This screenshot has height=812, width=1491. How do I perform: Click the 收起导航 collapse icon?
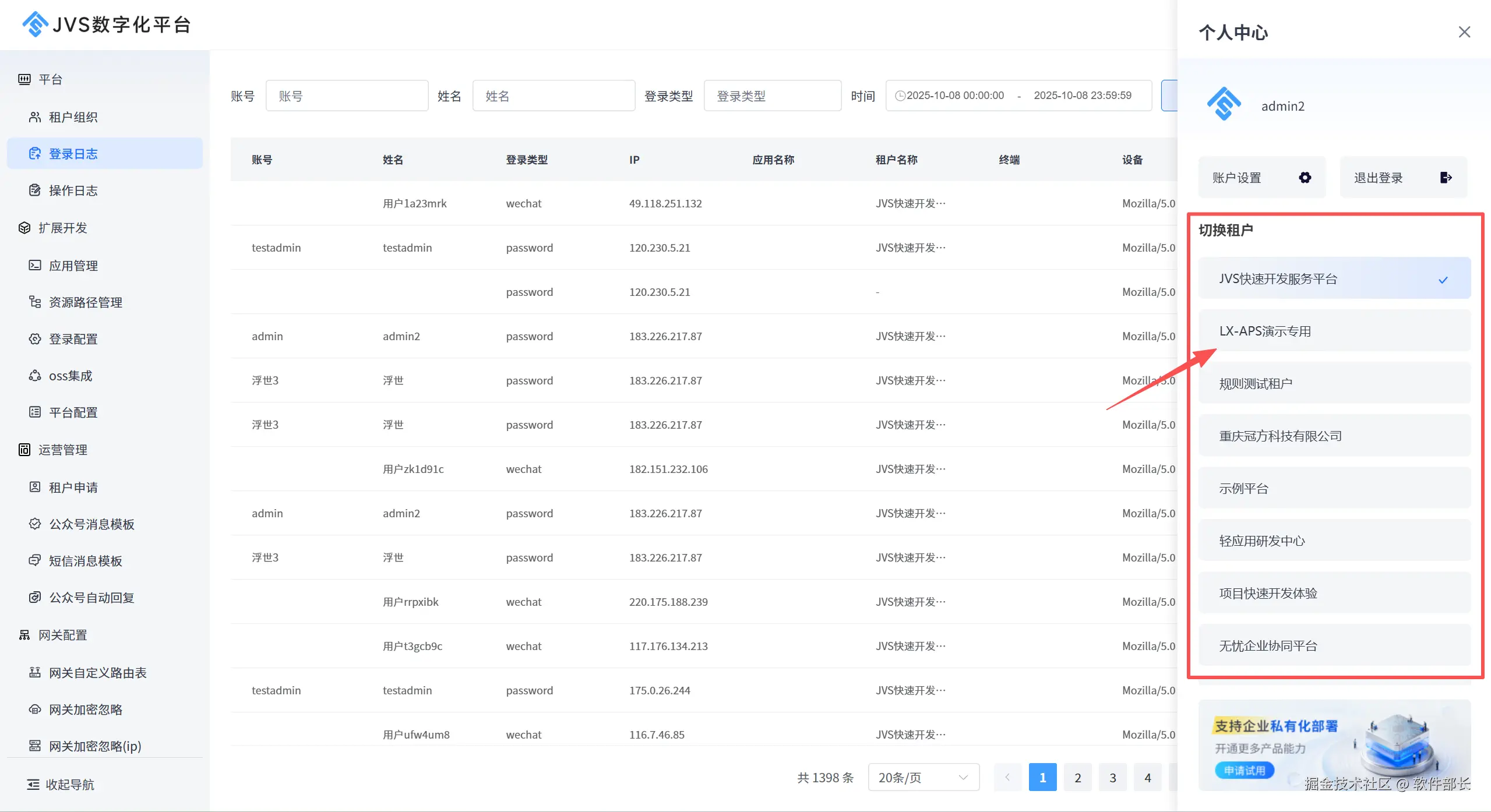pyautogui.click(x=33, y=784)
